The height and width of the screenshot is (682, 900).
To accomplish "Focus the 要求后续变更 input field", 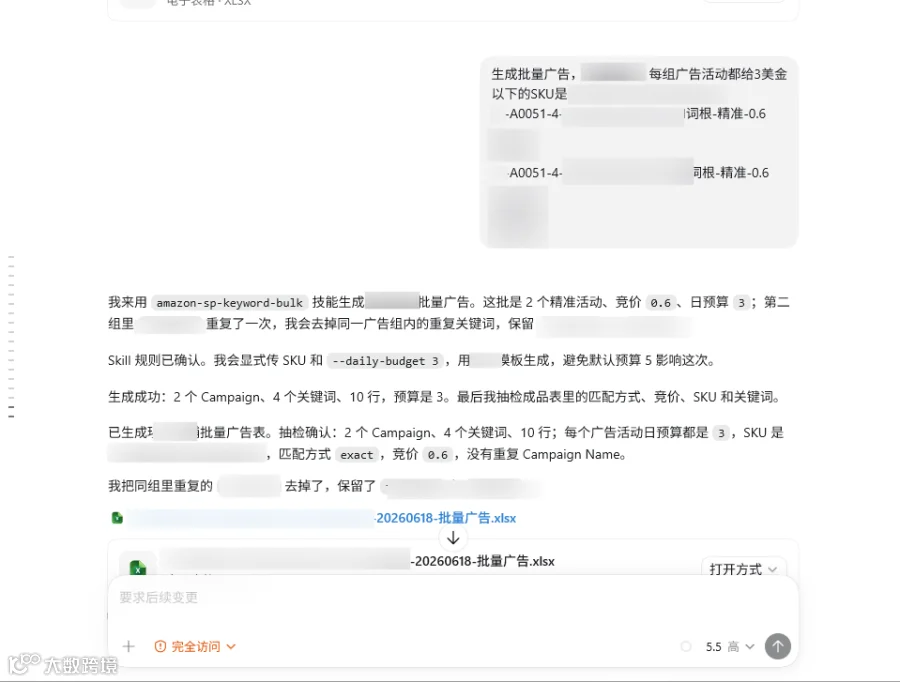I will 453,598.
